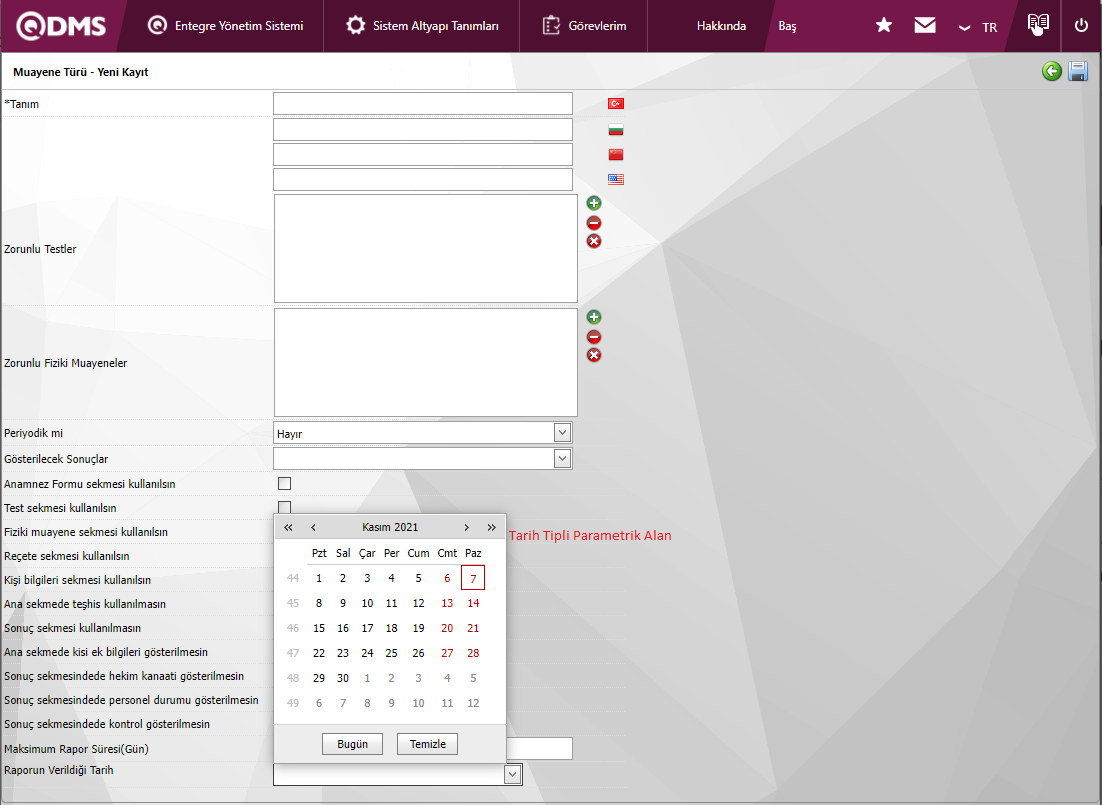The image size is (1102, 805).
Task: Click Cum weekday header in calendar
Action: [418, 553]
